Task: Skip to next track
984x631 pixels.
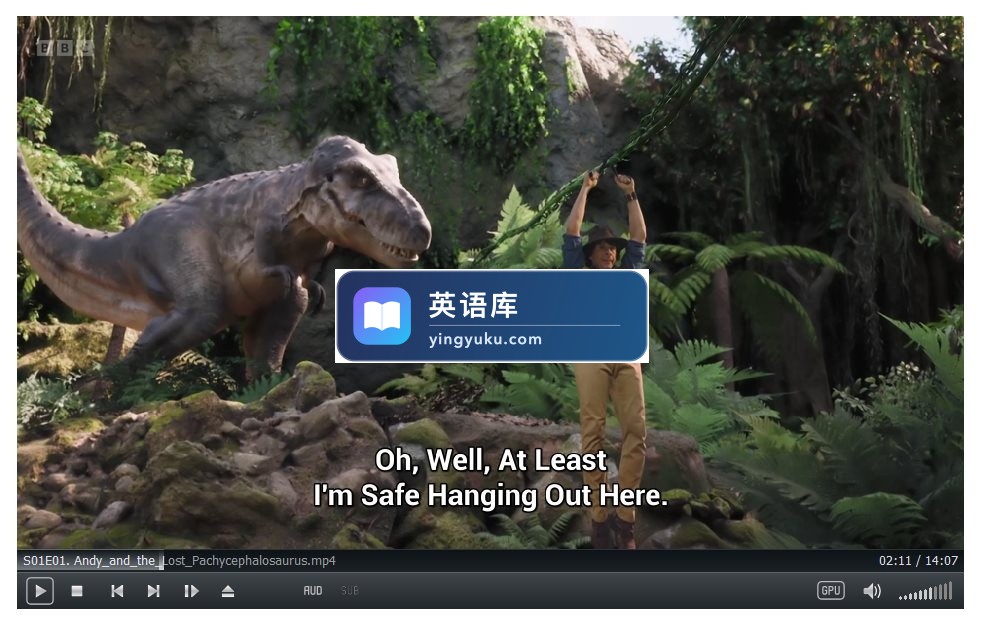Action: pos(154,591)
